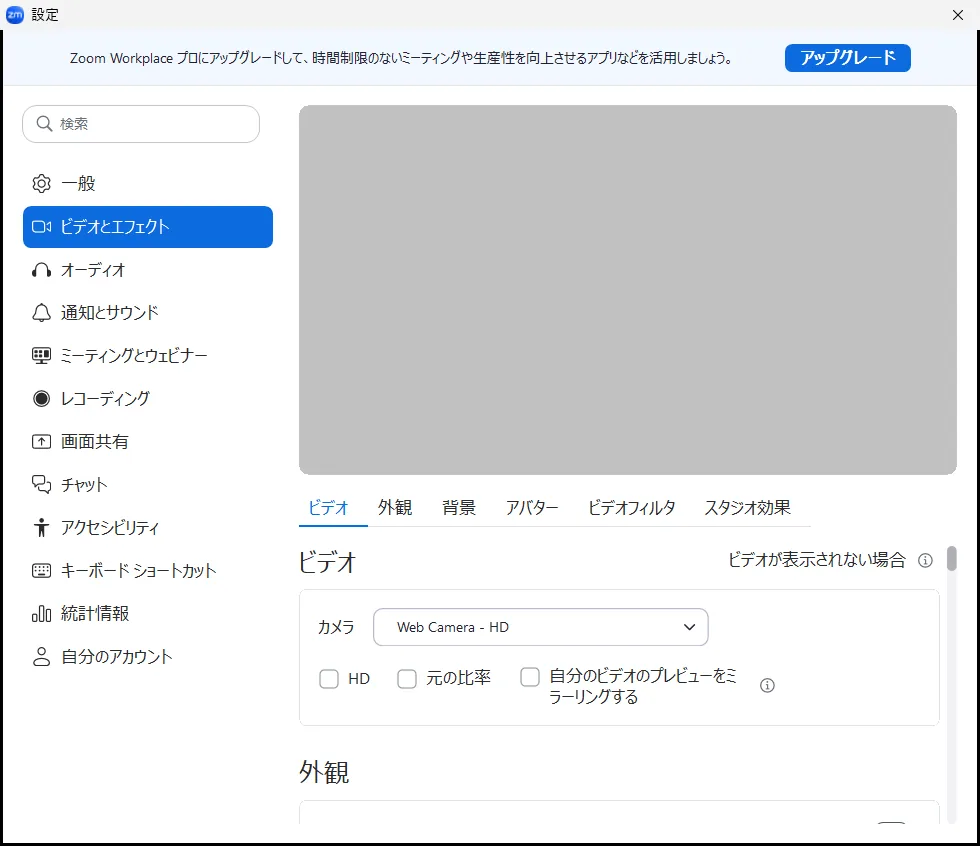Click the monitor icon beside ミーティングとウェビナー
Viewport: 980px width, 846px height.
(41, 356)
